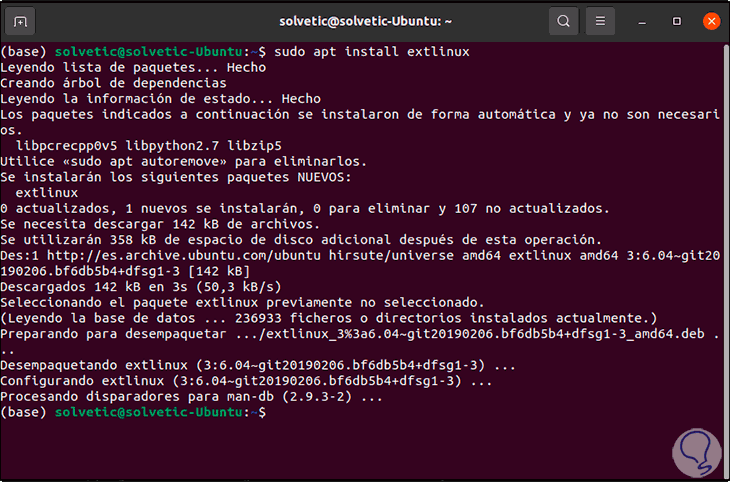Click line 'Utilice «sudo apt autoremove» para eliminarlos.'

[184, 162]
